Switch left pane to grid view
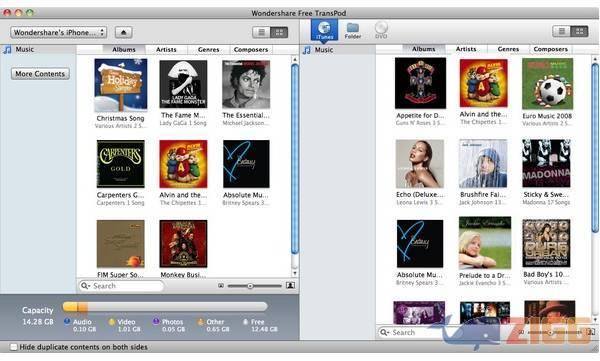 (279, 33)
